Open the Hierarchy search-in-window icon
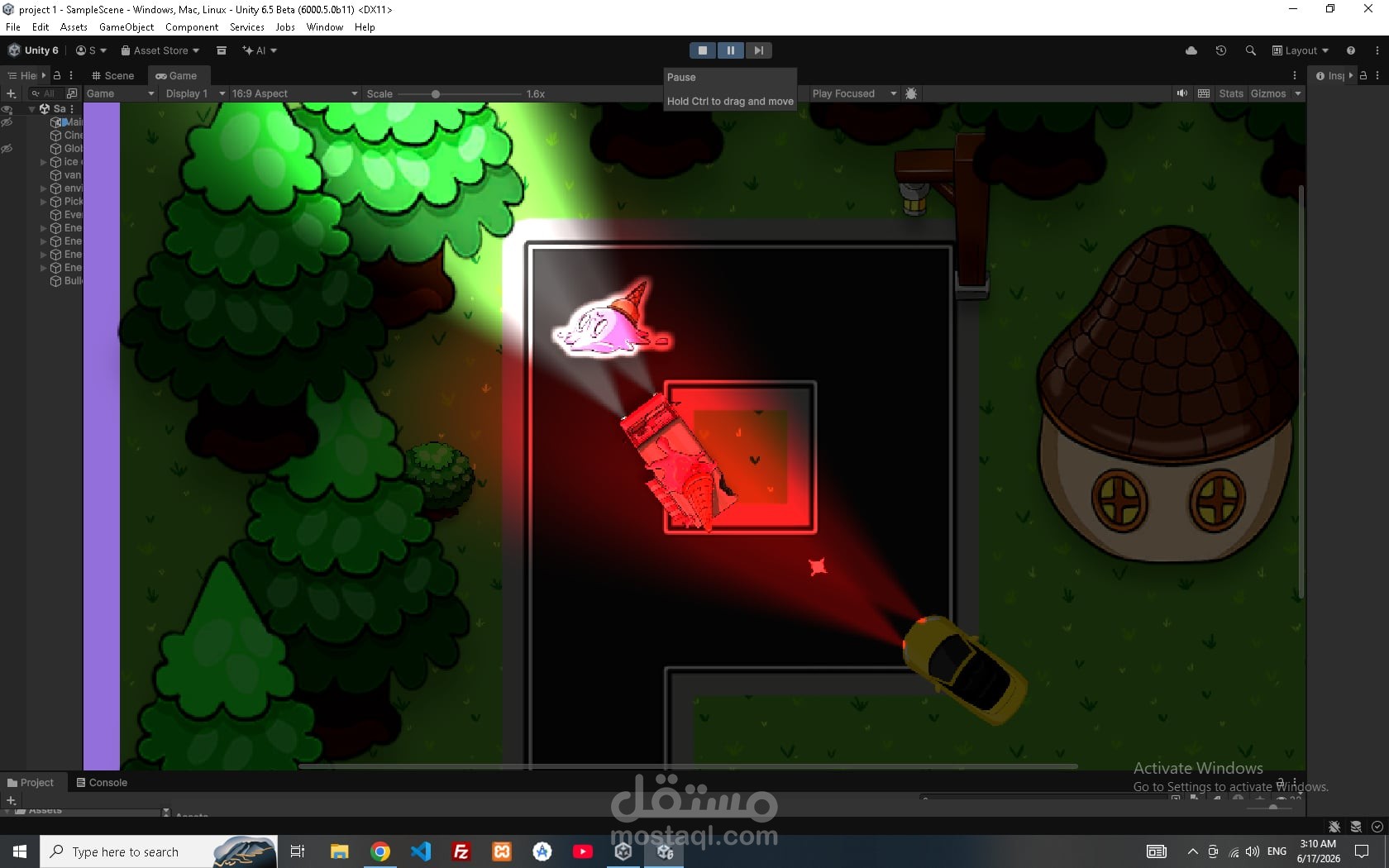1389x868 pixels. click(x=72, y=93)
